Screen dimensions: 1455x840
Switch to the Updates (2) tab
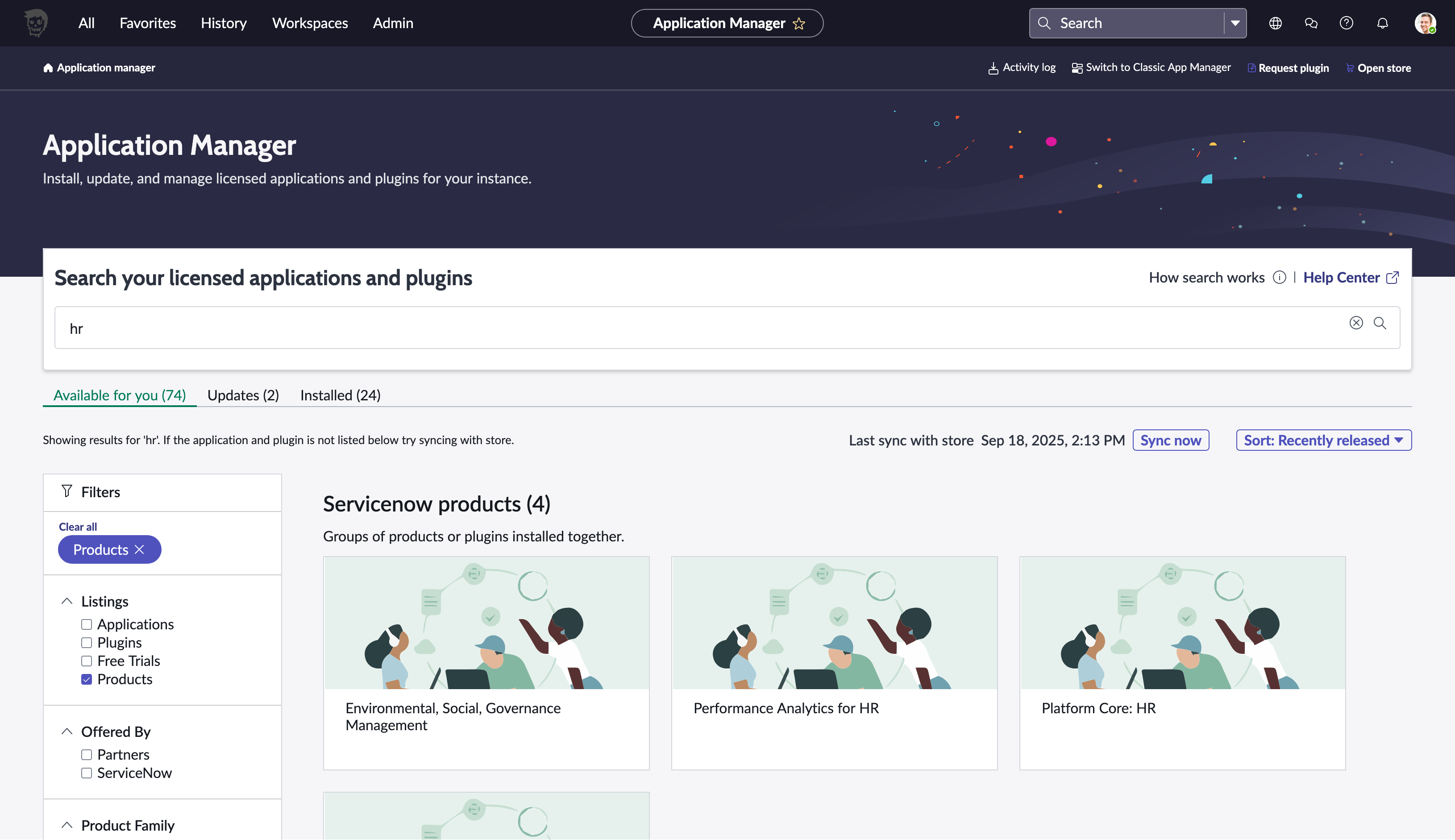click(x=243, y=395)
